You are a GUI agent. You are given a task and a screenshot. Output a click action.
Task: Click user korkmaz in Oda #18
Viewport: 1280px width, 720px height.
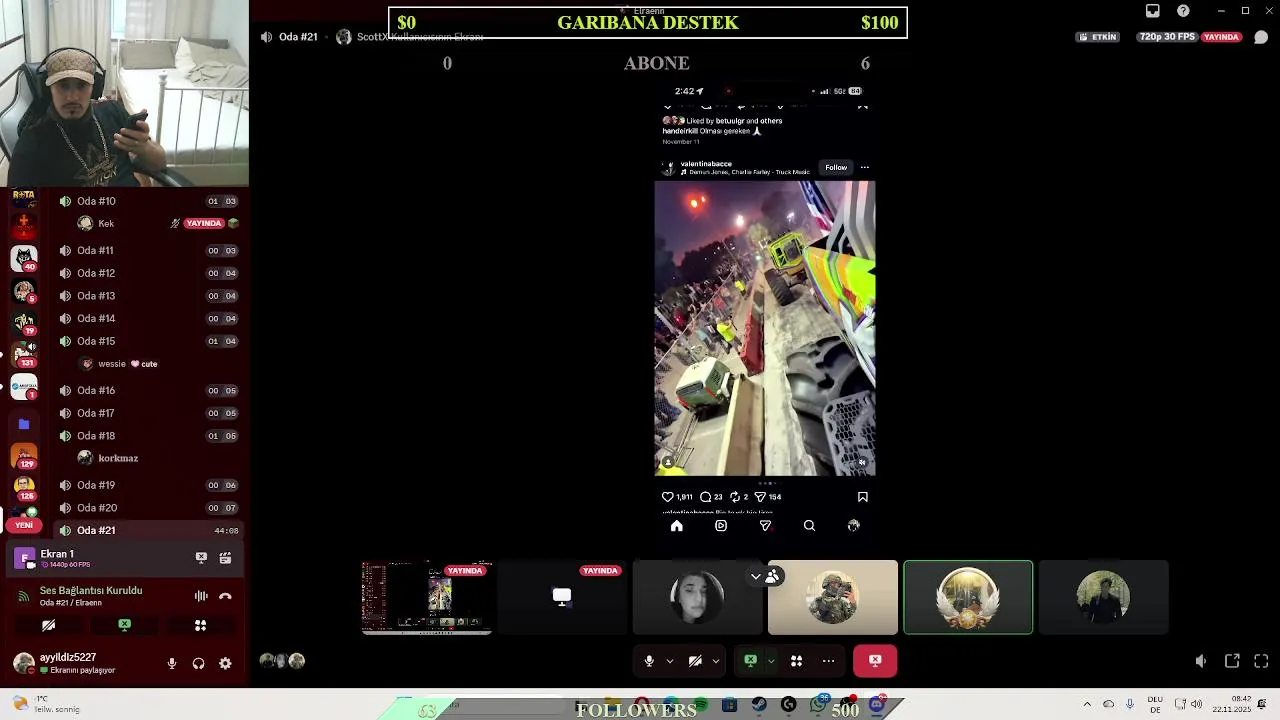click(118, 458)
